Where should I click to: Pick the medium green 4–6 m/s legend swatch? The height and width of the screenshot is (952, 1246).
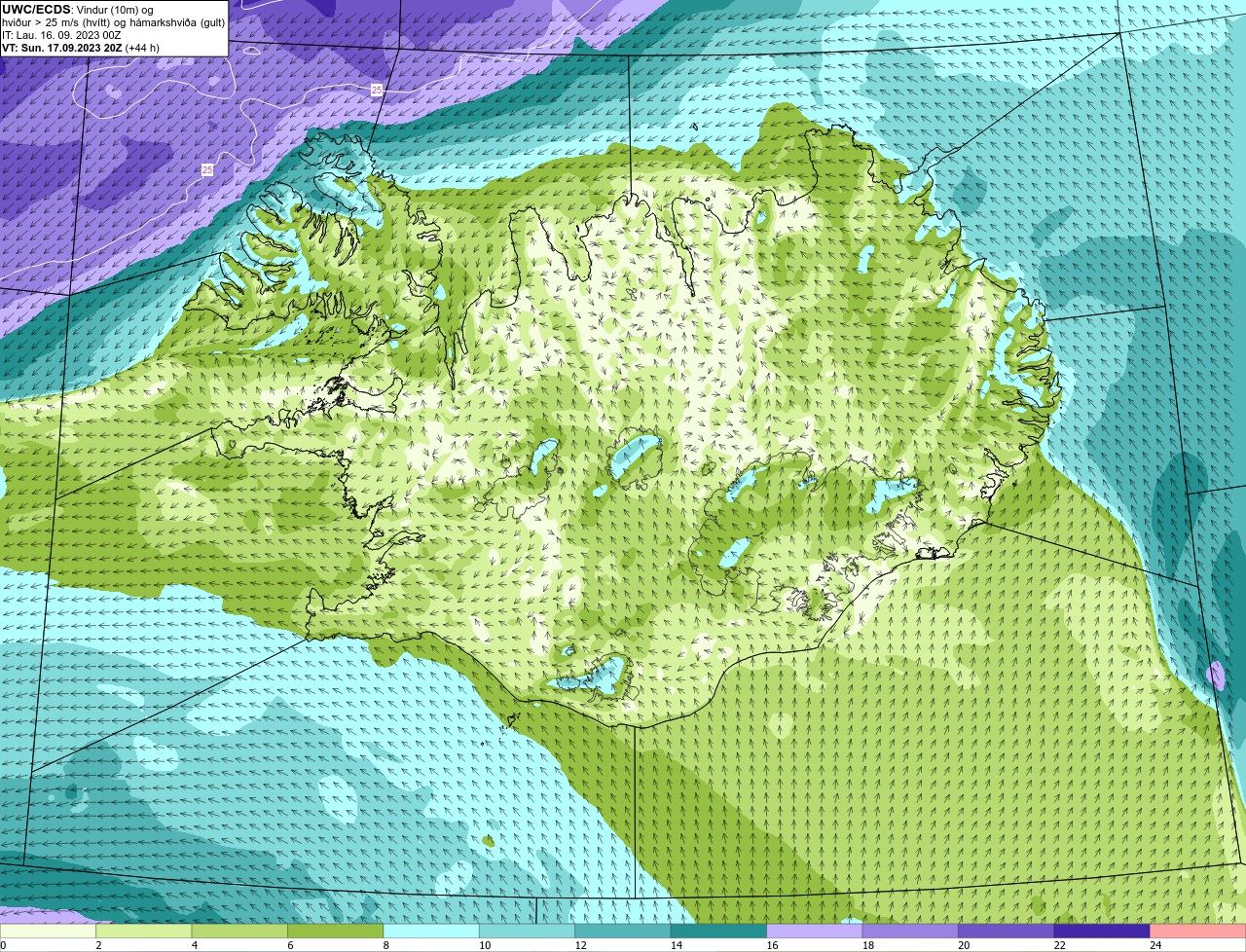(239, 931)
